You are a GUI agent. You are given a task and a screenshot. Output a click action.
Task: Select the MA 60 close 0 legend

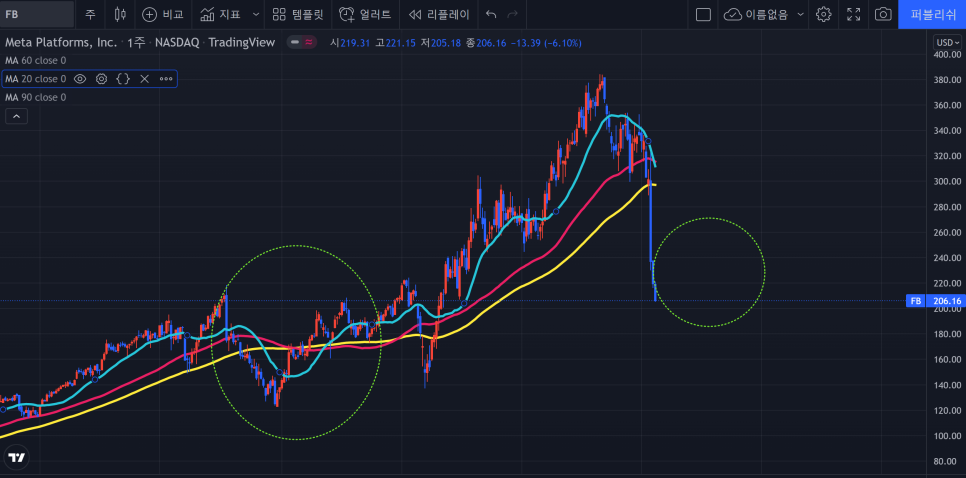[x=36, y=60]
